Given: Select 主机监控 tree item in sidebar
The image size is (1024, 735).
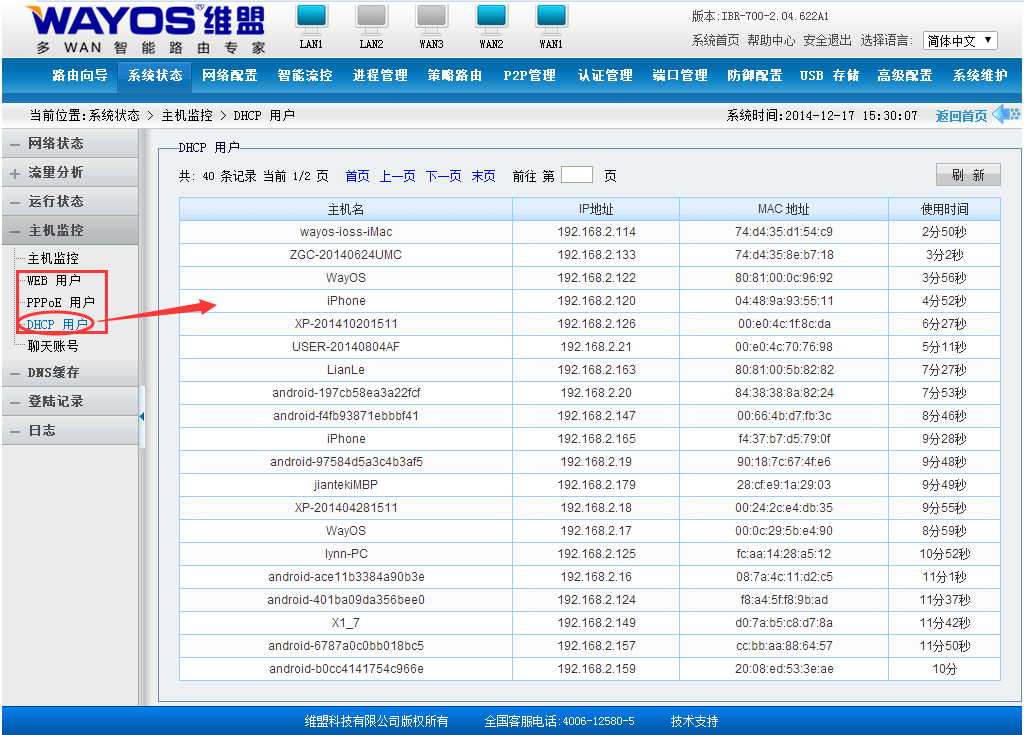Looking at the screenshot, I should [x=53, y=258].
